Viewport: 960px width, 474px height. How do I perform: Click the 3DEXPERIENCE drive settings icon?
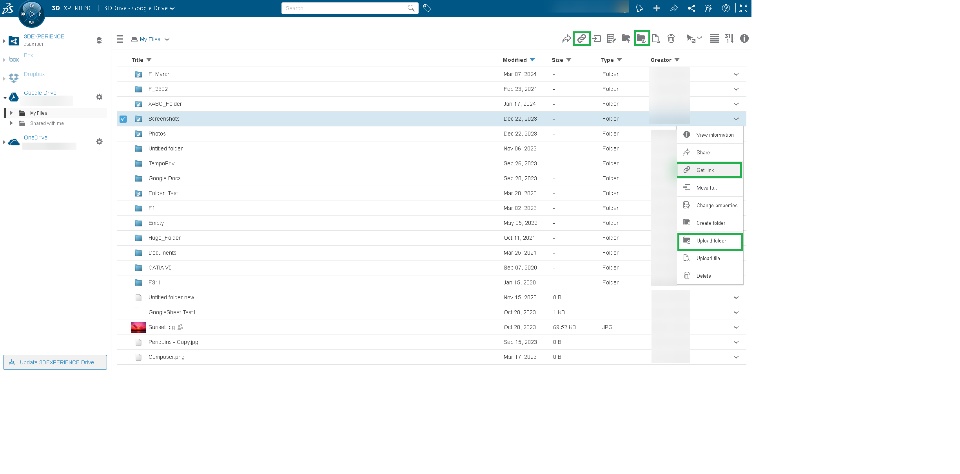coord(99,40)
